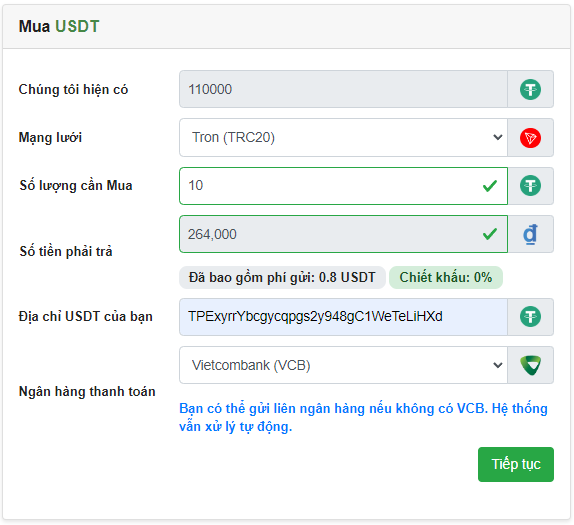The width and height of the screenshot is (574, 525).
Task: Expand the payment bank chevron arrow
Action: coord(497,365)
